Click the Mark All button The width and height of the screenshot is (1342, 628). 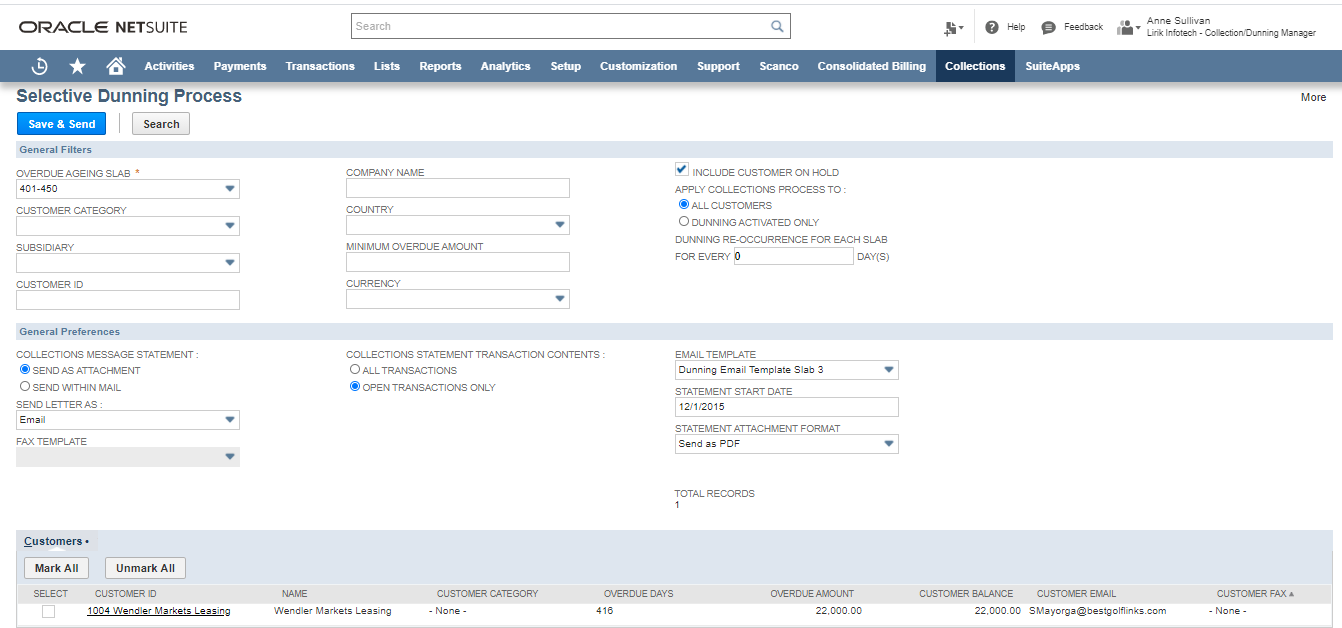57,568
